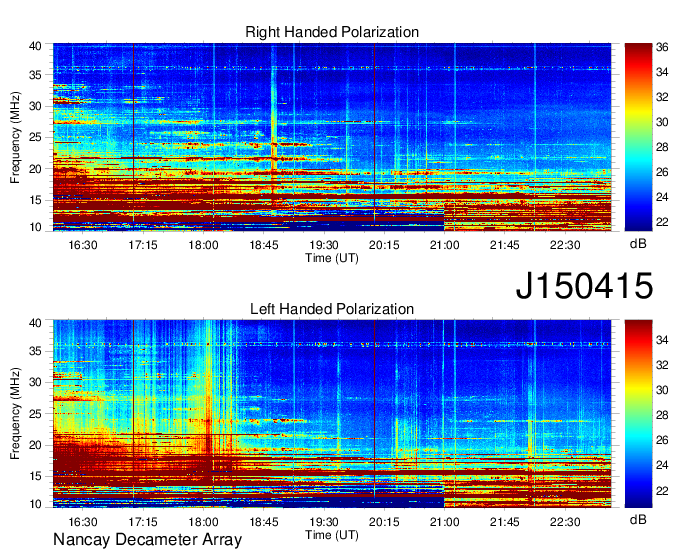Click the 'Right Handed Polarization' plot title
Image resolution: width=680 pixels, height=552 pixels.
pyautogui.click(x=332, y=32)
